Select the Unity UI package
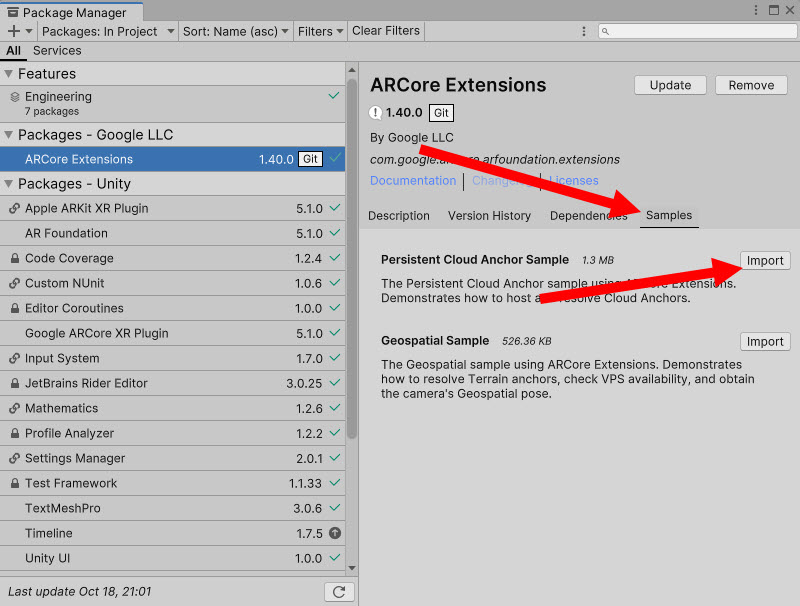Image resolution: width=800 pixels, height=606 pixels. click(172, 558)
